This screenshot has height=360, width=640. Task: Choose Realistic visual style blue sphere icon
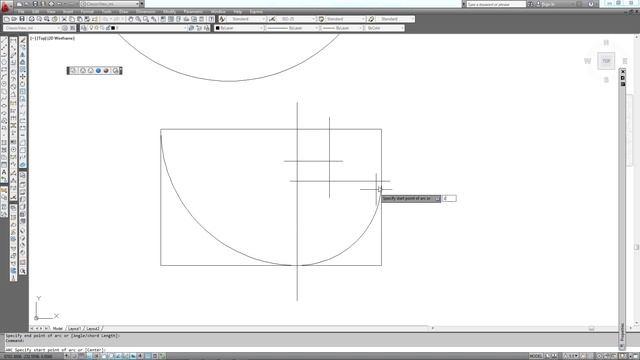coord(98,71)
